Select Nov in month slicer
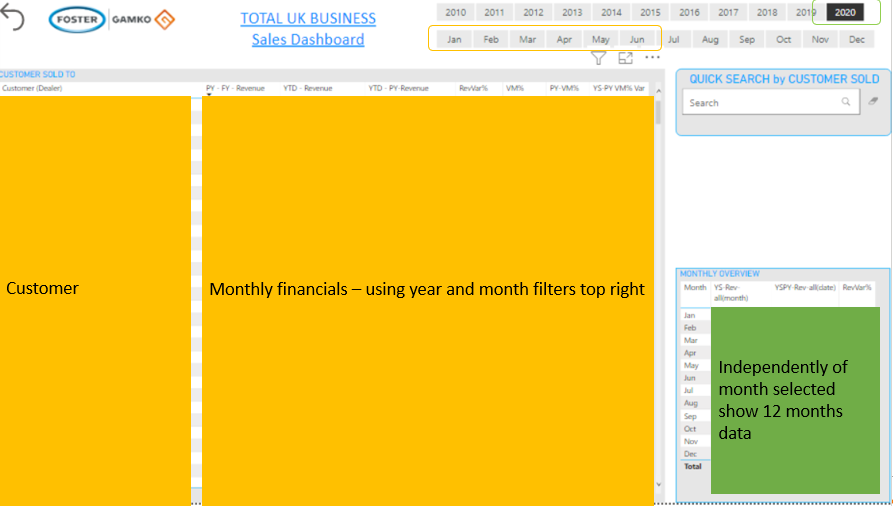Screen dimensions: 893x506 (820, 39)
